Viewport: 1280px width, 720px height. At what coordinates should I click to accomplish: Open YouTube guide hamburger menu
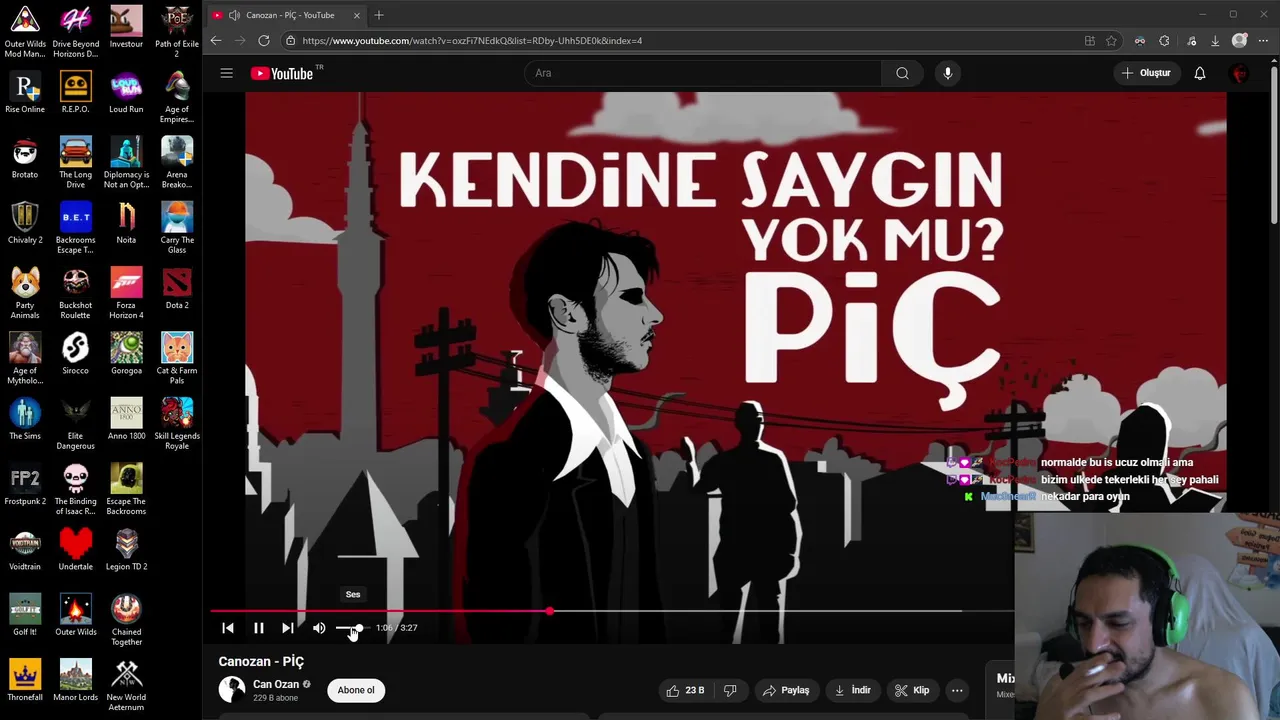[227, 73]
